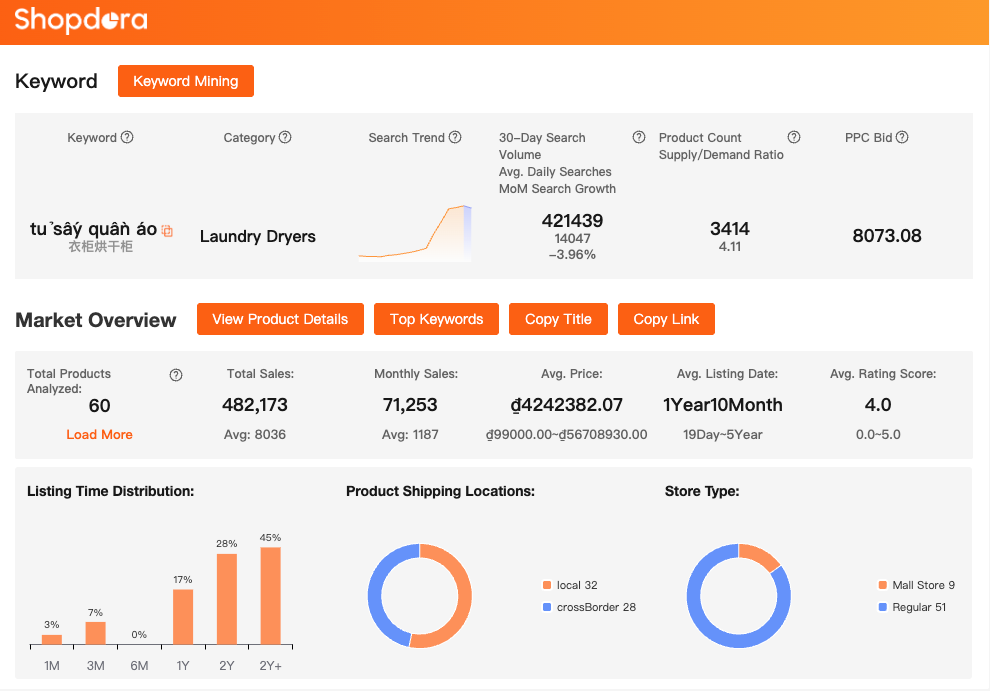The width and height of the screenshot is (990, 691).
Task: Click the Copy Link button
Action: (666, 319)
